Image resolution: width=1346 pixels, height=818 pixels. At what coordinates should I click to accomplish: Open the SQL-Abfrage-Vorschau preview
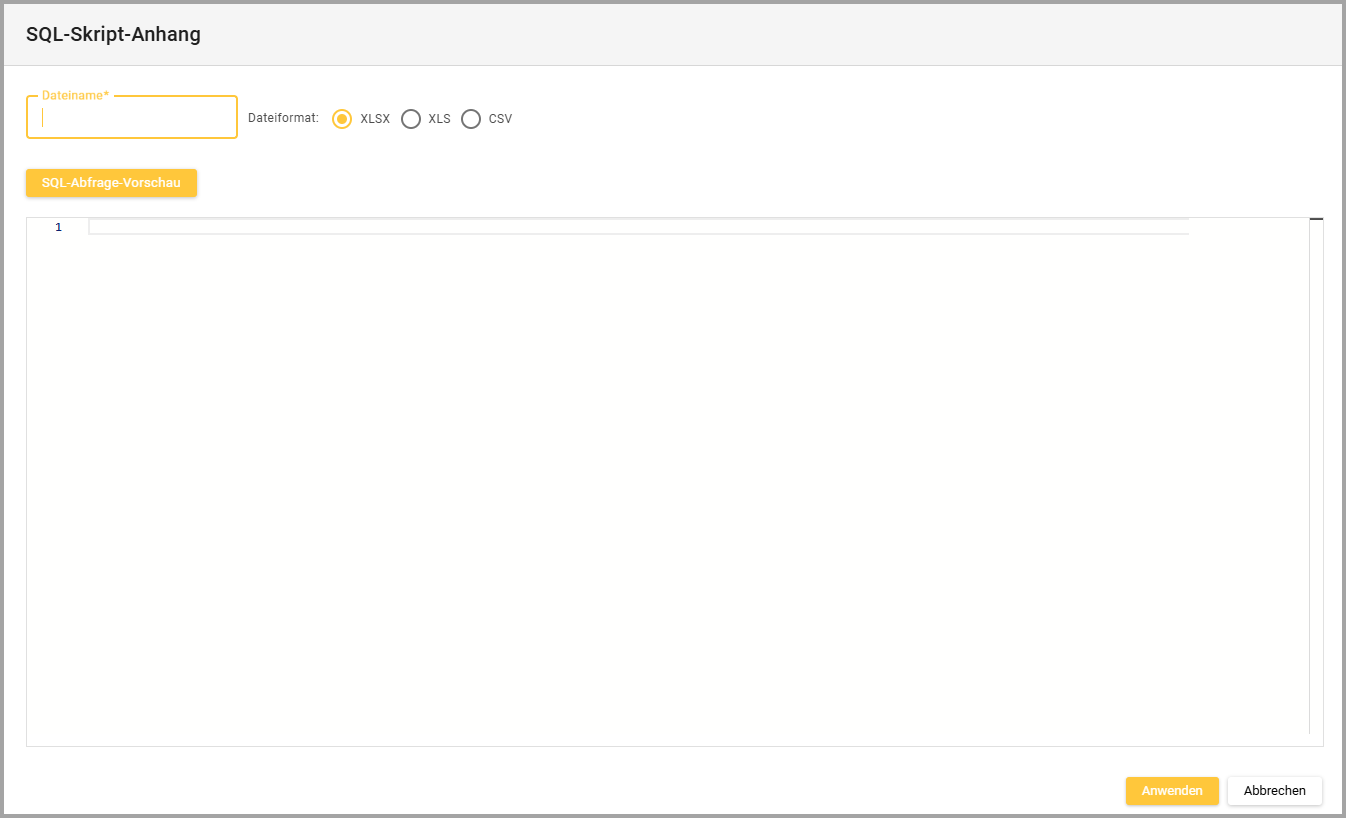pyautogui.click(x=111, y=183)
